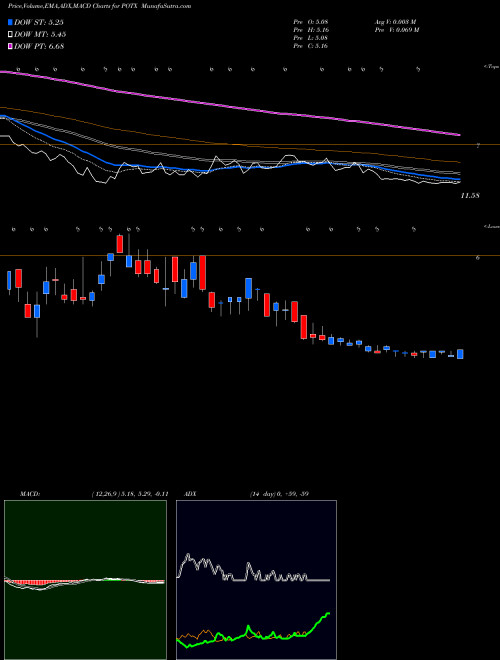Select the 'DOW PT: 6.68' legend label
Screen dimensions: 500x660
click(39, 46)
